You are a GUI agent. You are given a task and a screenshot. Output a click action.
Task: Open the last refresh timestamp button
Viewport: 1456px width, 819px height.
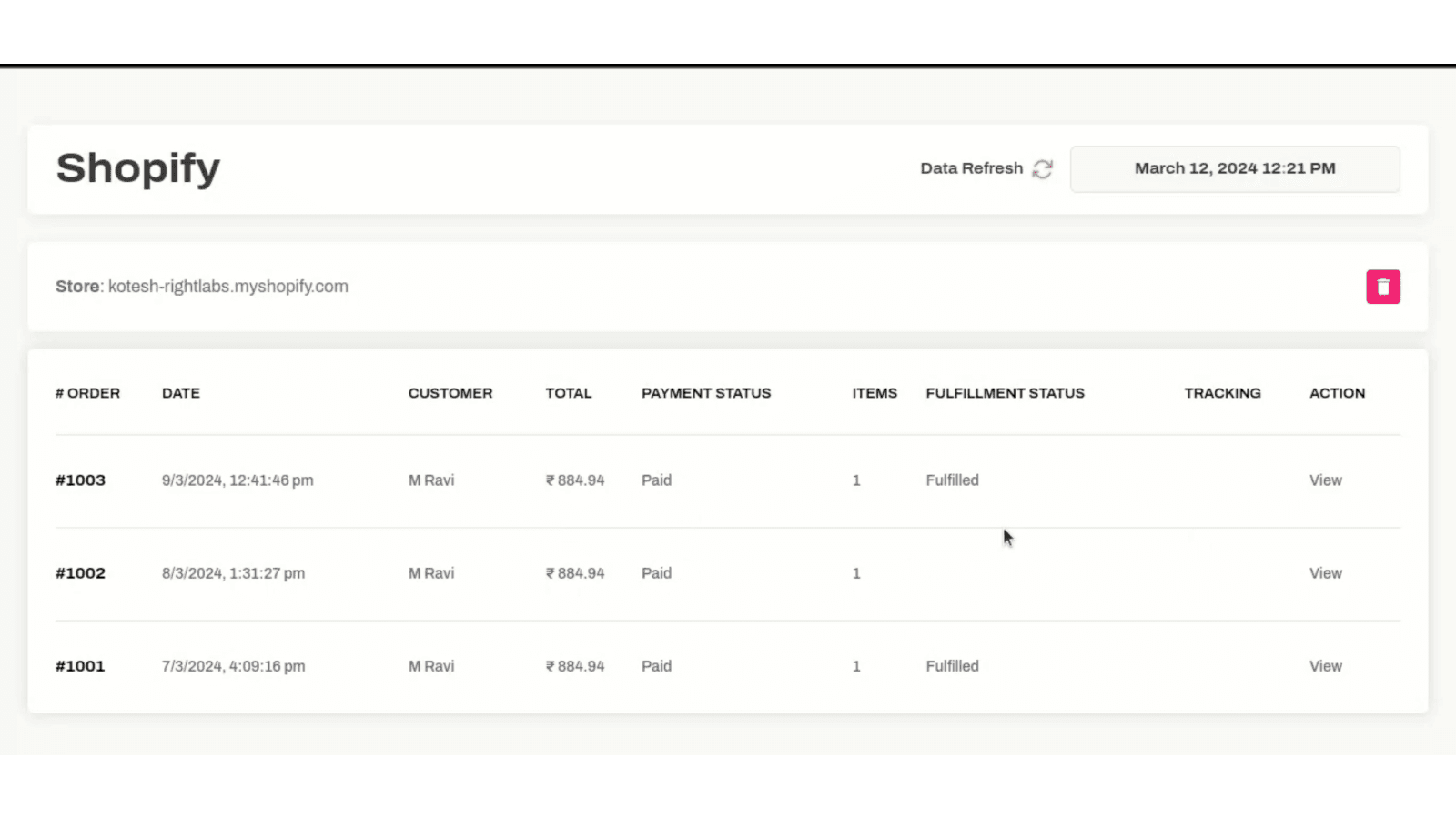[1234, 168]
